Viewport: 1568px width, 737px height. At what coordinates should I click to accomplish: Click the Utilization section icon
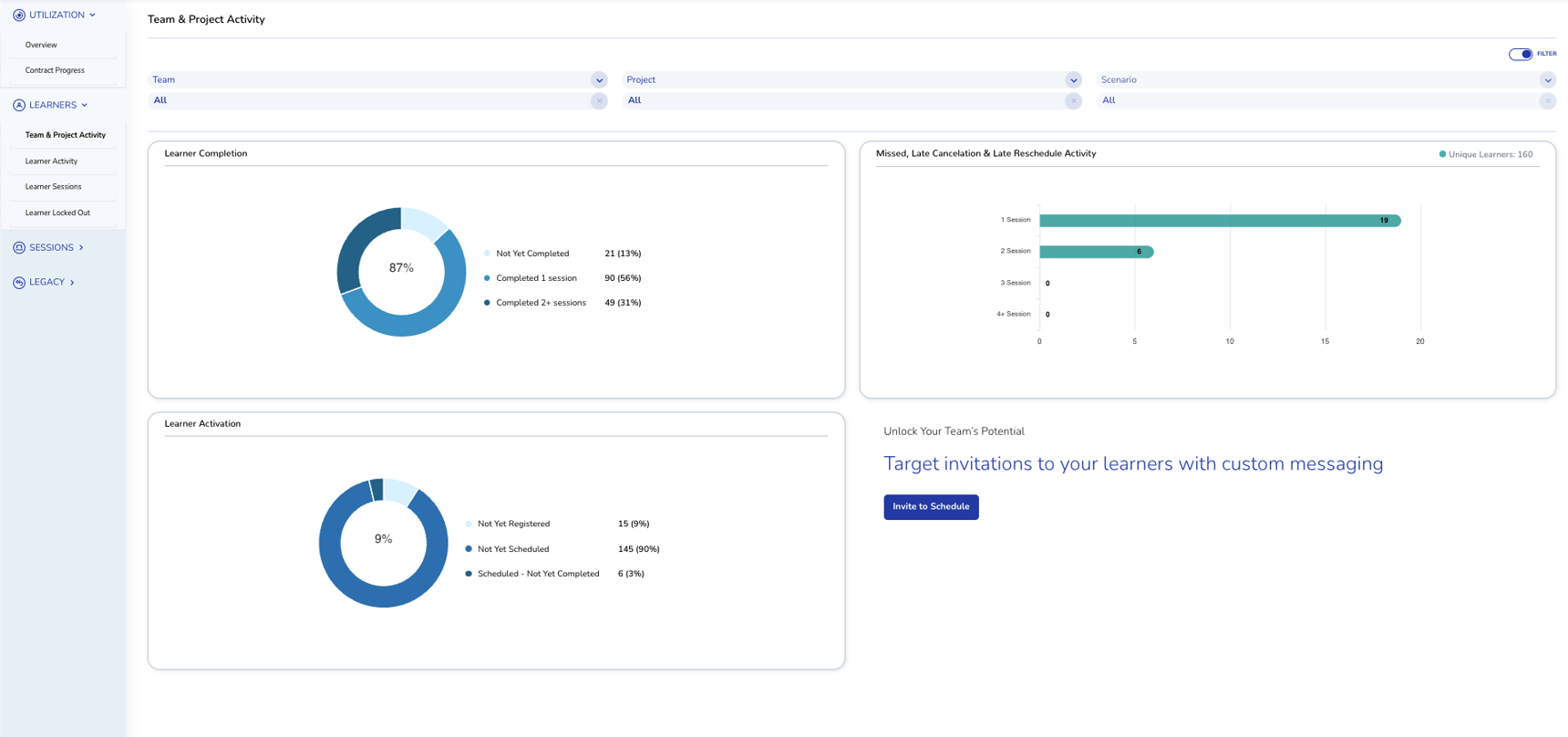tap(19, 16)
